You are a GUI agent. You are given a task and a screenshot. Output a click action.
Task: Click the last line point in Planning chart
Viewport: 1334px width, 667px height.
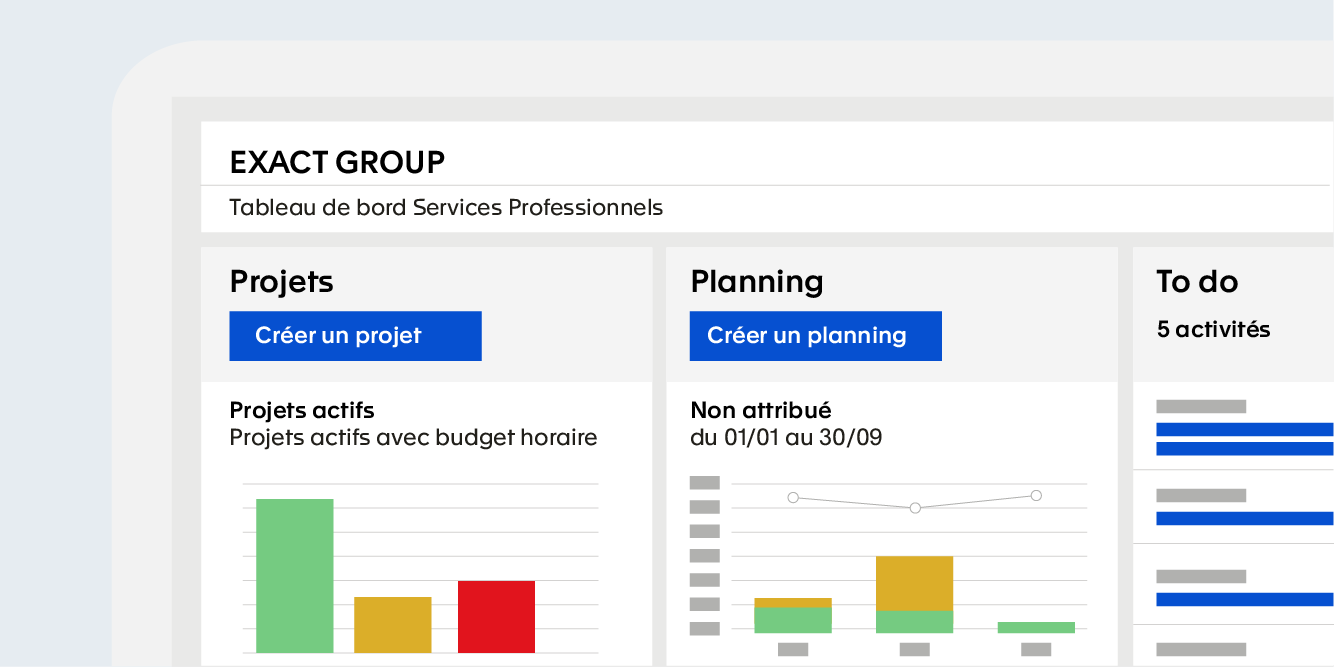1036,495
